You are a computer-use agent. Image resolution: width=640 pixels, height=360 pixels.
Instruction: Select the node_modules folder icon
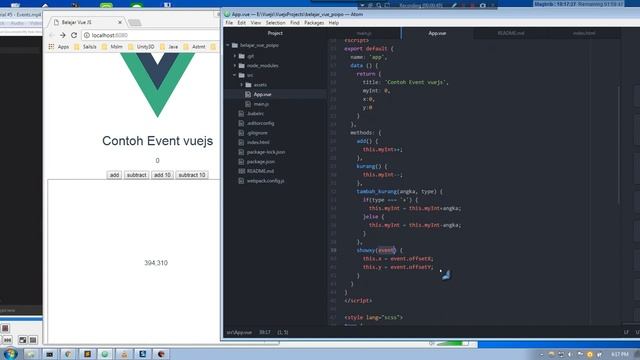pos(242,65)
